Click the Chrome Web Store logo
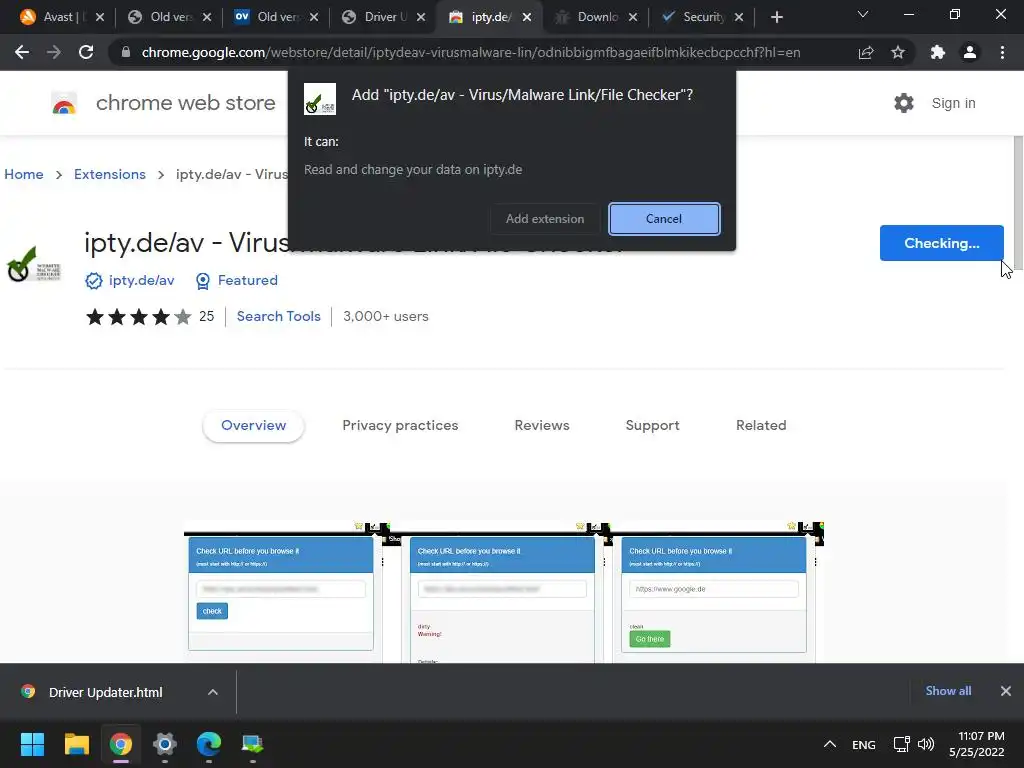This screenshot has width=1024, height=768. (x=64, y=103)
